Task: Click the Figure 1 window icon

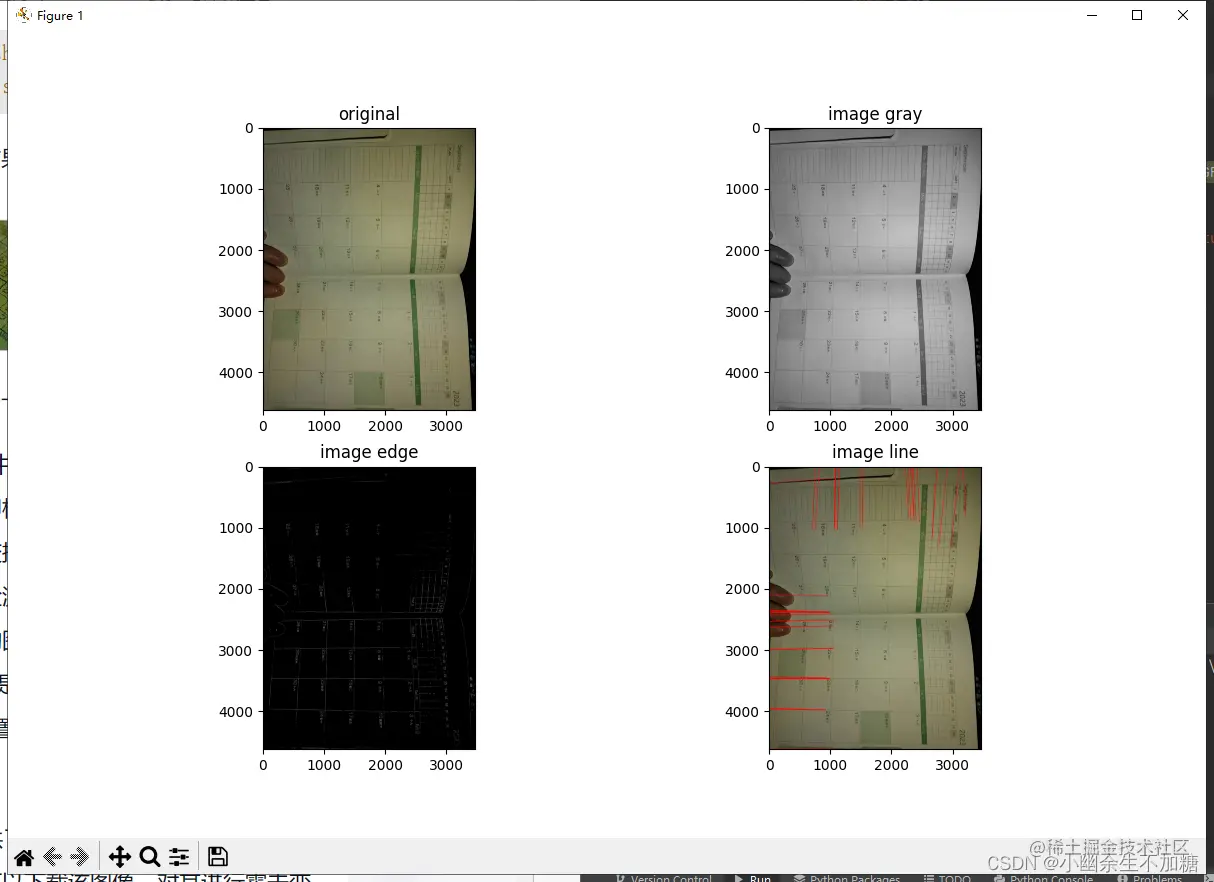Action: [x=24, y=15]
